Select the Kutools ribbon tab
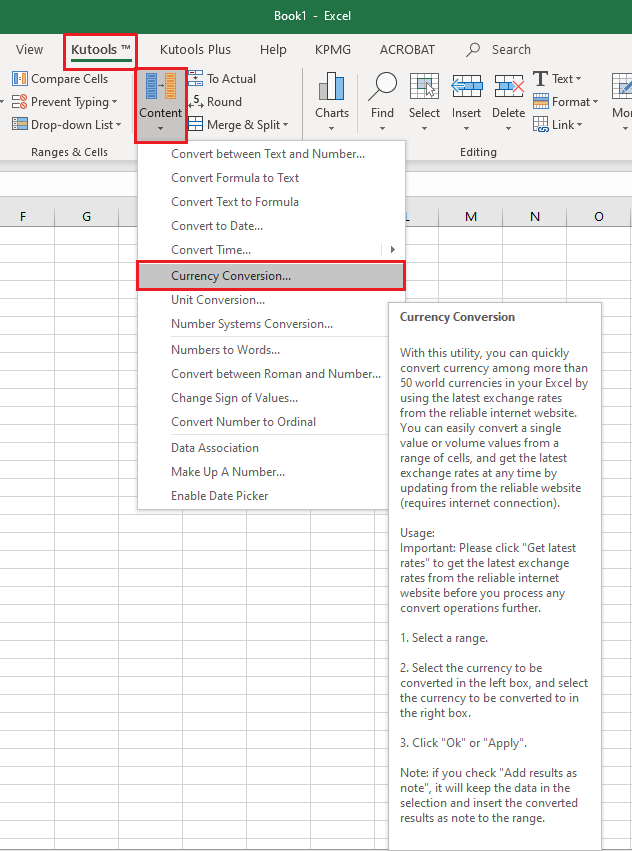The image size is (632, 851). pyautogui.click(x=100, y=49)
